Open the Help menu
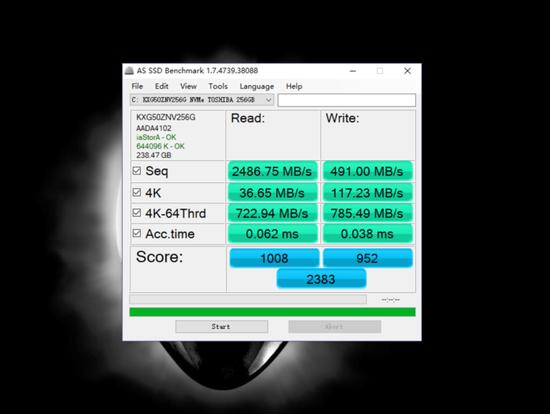The width and height of the screenshot is (550, 414). pos(294,86)
